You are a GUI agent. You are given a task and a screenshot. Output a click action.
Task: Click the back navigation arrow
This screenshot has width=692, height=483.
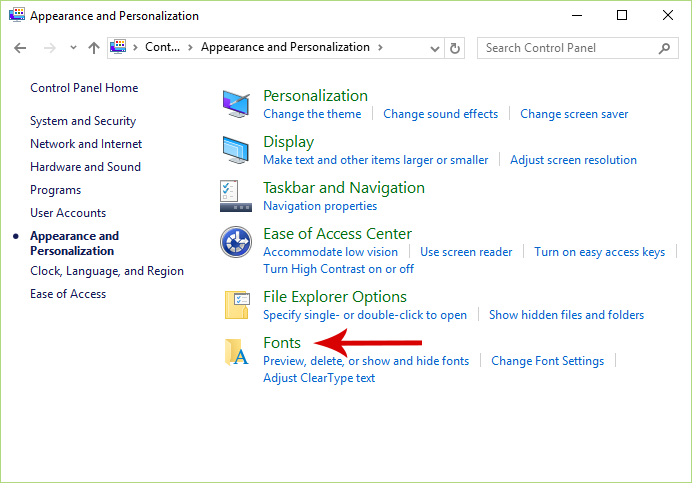(x=20, y=48)
